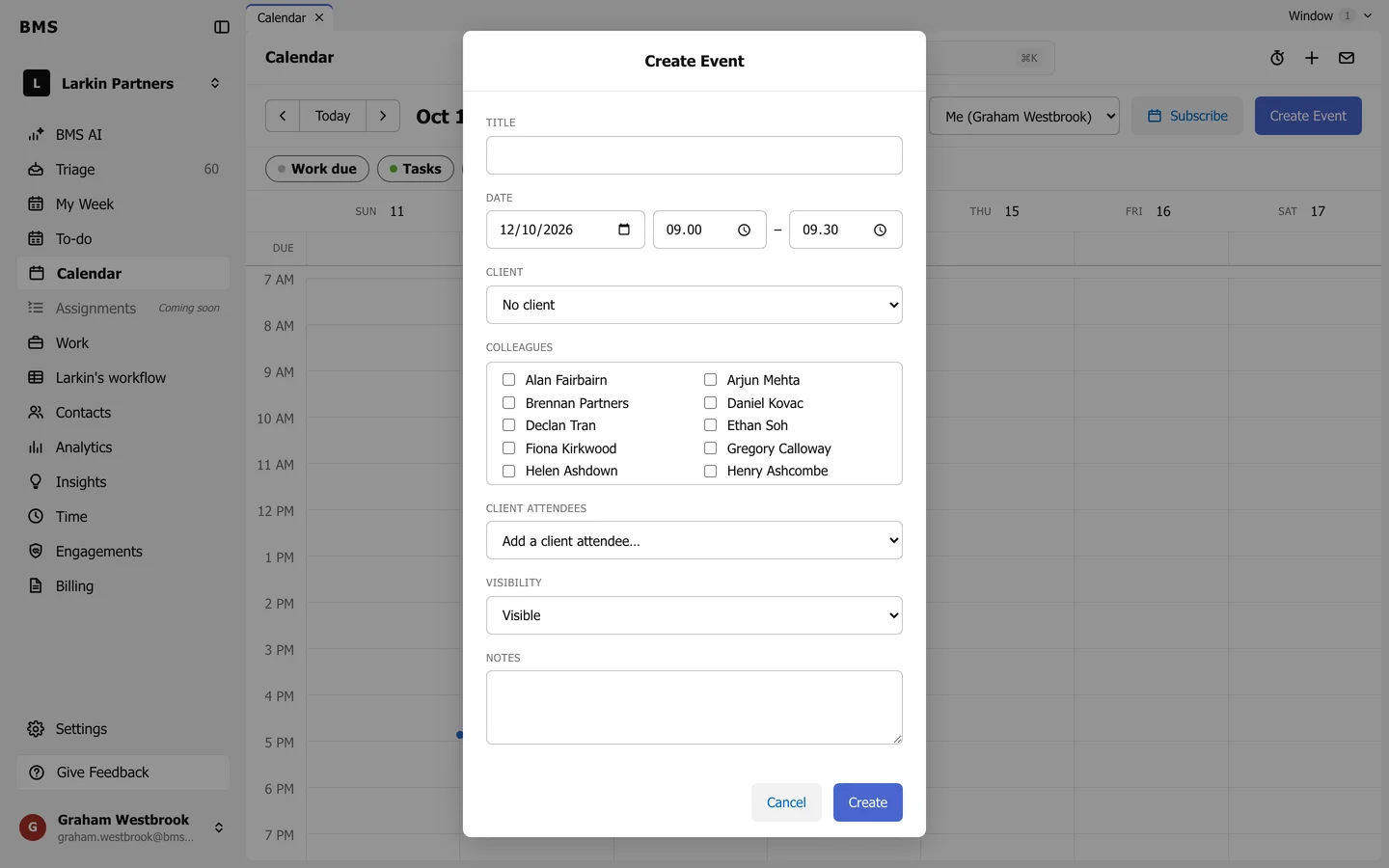Click the Subscribe button
1389x868 pixels.
(1187, 116)
